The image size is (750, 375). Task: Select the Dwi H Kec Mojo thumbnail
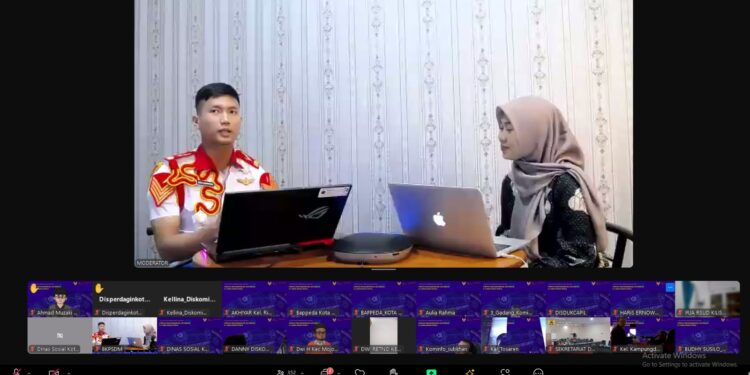[320, 335]
